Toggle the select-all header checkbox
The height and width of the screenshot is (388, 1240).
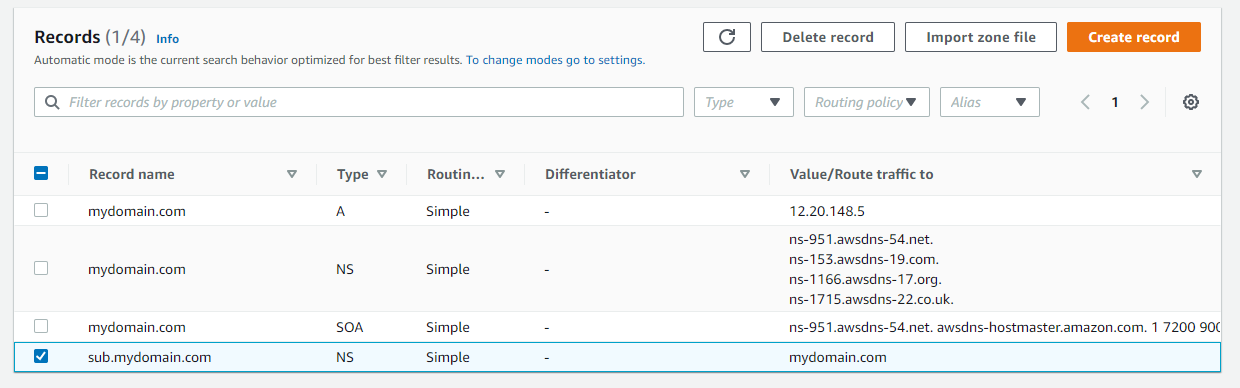tap(41, 173)
